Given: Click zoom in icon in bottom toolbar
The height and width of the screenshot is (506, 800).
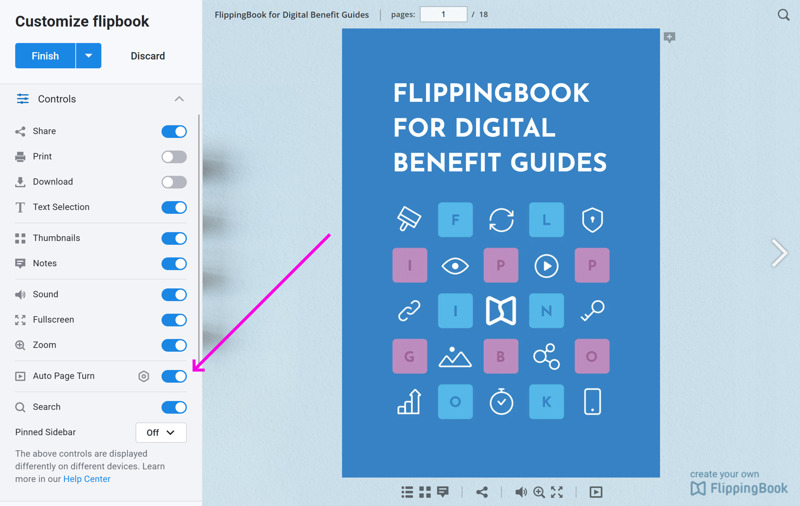Looking at the screenshot, I should coord(539,492).
